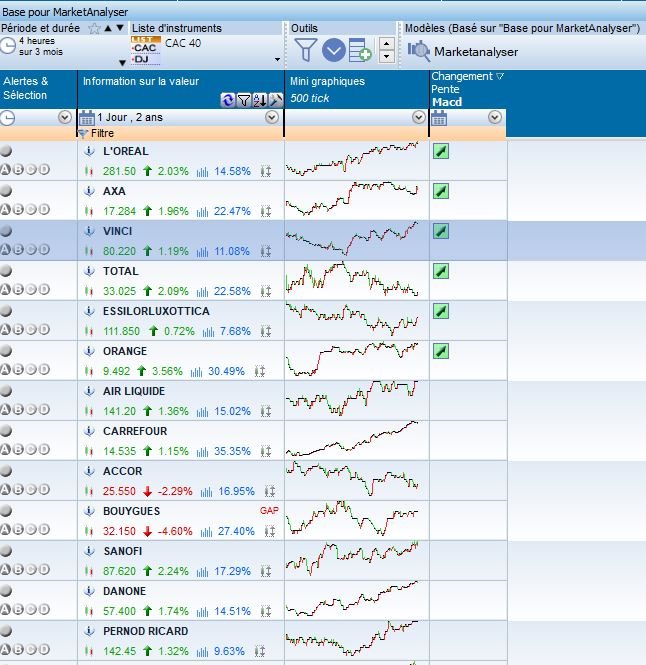Click the green MACD arrow icon for VINCI

point(441,231)
